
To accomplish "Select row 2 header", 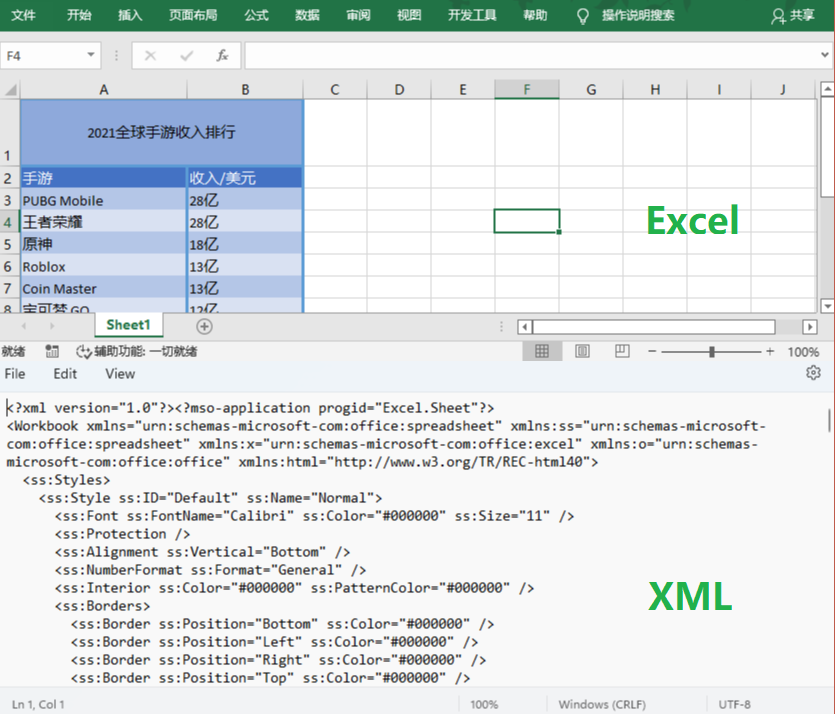I will (9, 177).
